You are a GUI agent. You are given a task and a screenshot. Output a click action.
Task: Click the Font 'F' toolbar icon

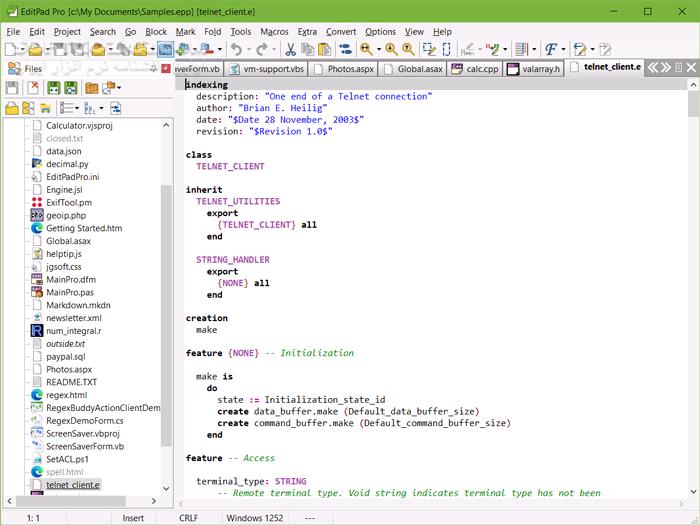550,49
